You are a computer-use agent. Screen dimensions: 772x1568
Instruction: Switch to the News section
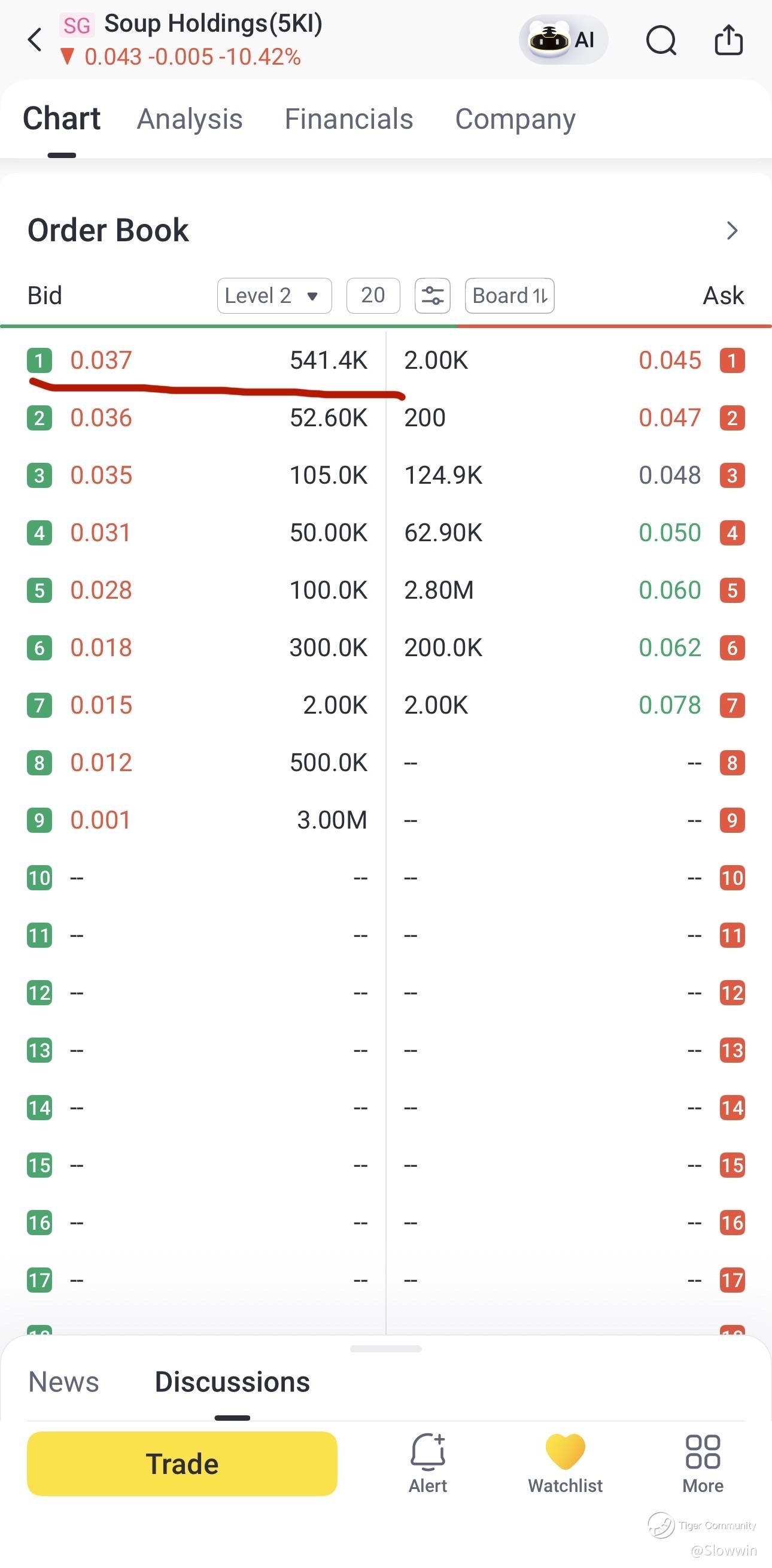click(x=64, y=1382)
